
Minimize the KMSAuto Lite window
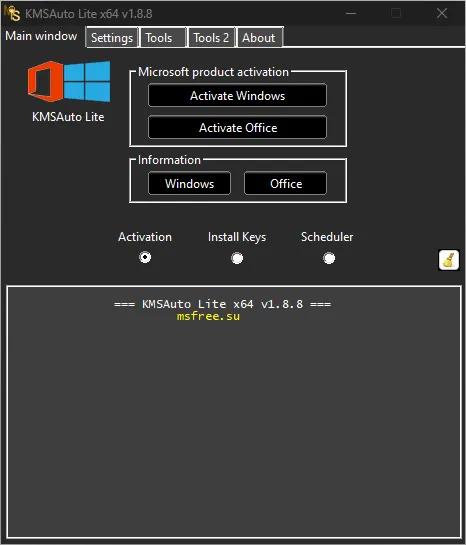point(351,14)
